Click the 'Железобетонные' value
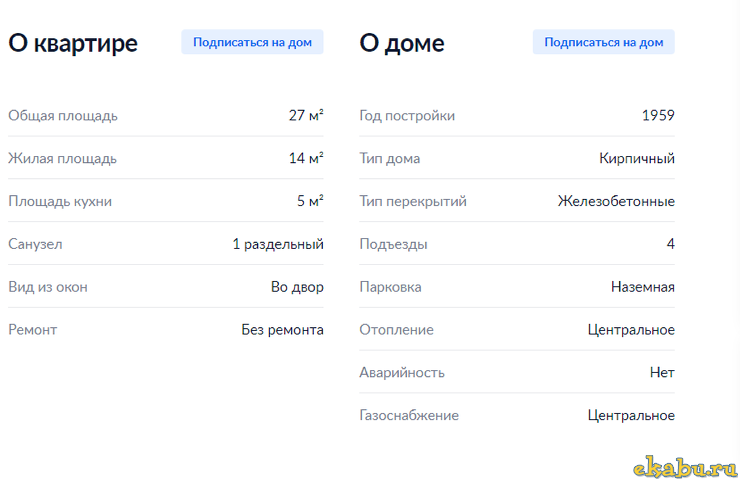Image resolution: width=740 pixels, height=479 pixels. tap(616, 201)
